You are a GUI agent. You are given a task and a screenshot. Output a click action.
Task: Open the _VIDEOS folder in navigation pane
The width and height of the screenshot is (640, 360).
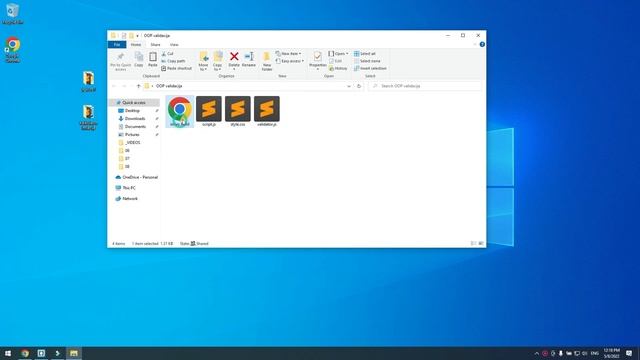[x=133, y=142]
